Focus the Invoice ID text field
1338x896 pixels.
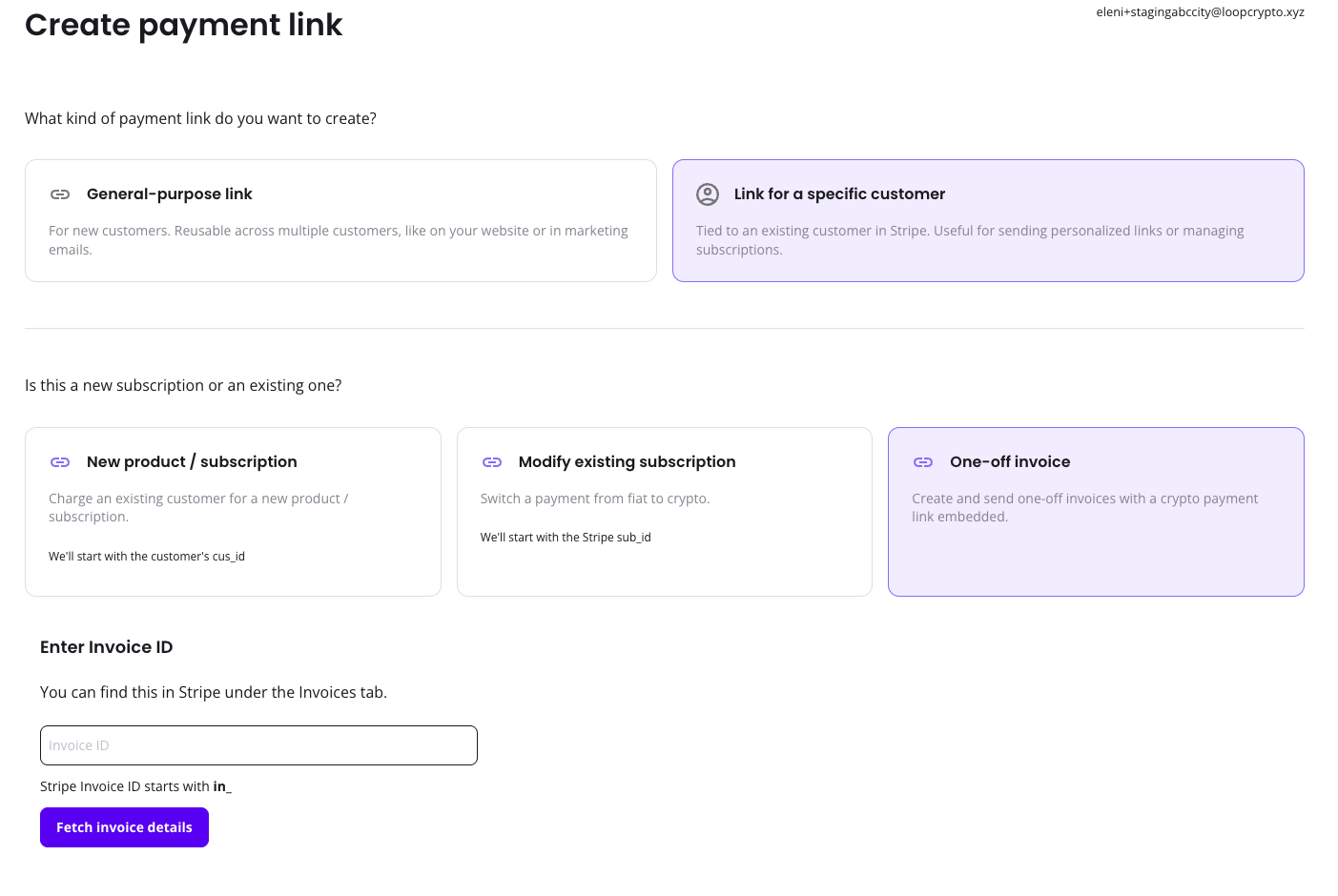258,745
